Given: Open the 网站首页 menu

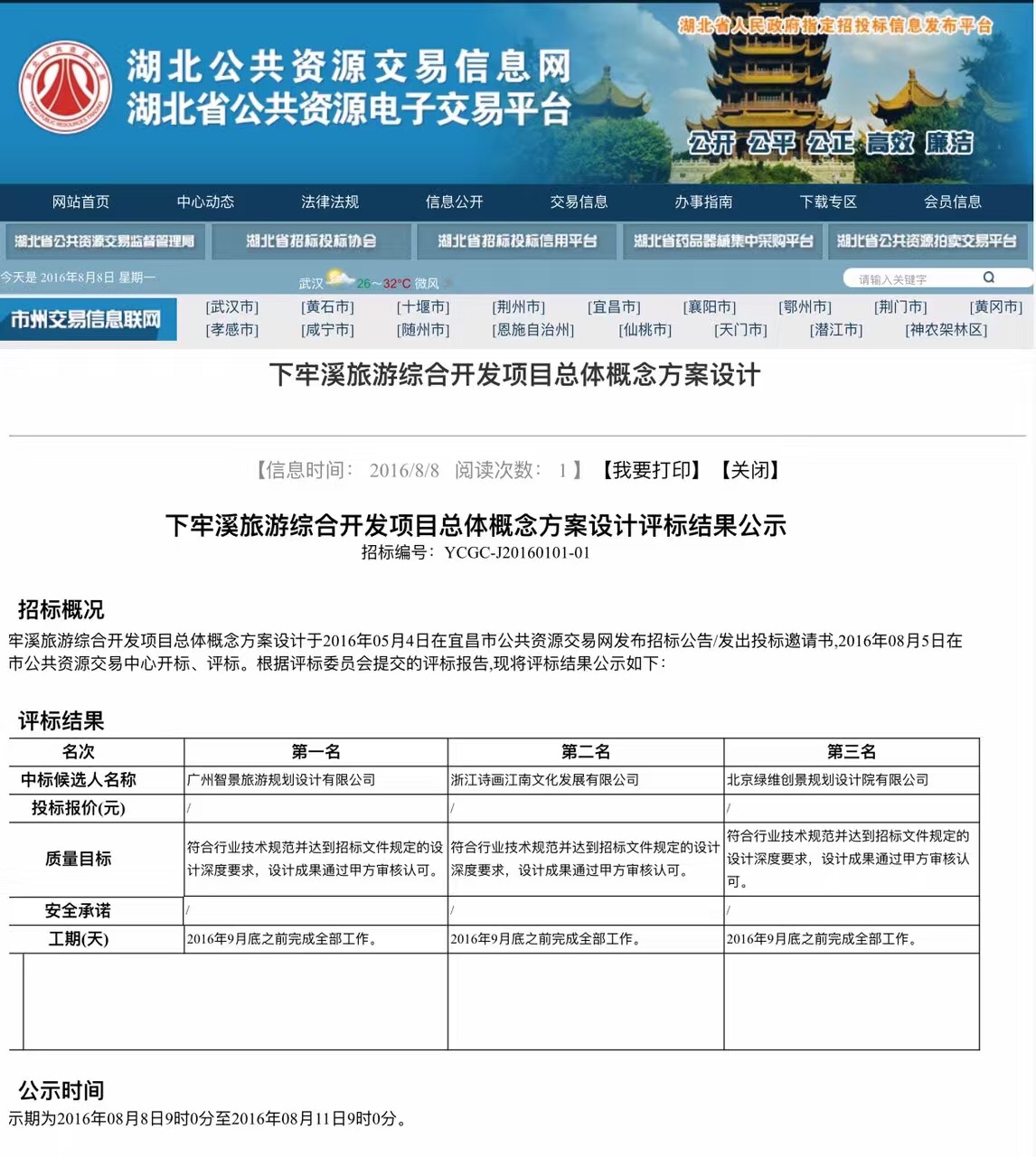Looking at the screenshot, I should [x=80, y=202].
